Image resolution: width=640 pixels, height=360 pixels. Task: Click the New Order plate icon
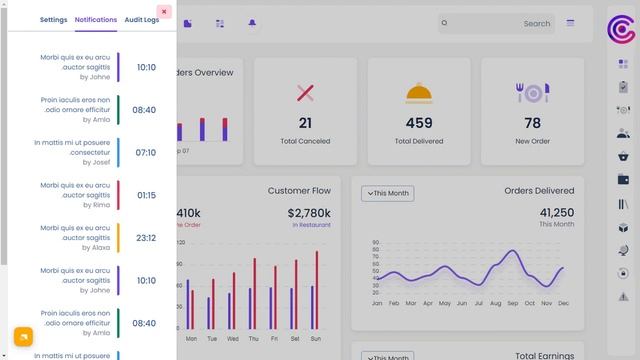[532, 93]
